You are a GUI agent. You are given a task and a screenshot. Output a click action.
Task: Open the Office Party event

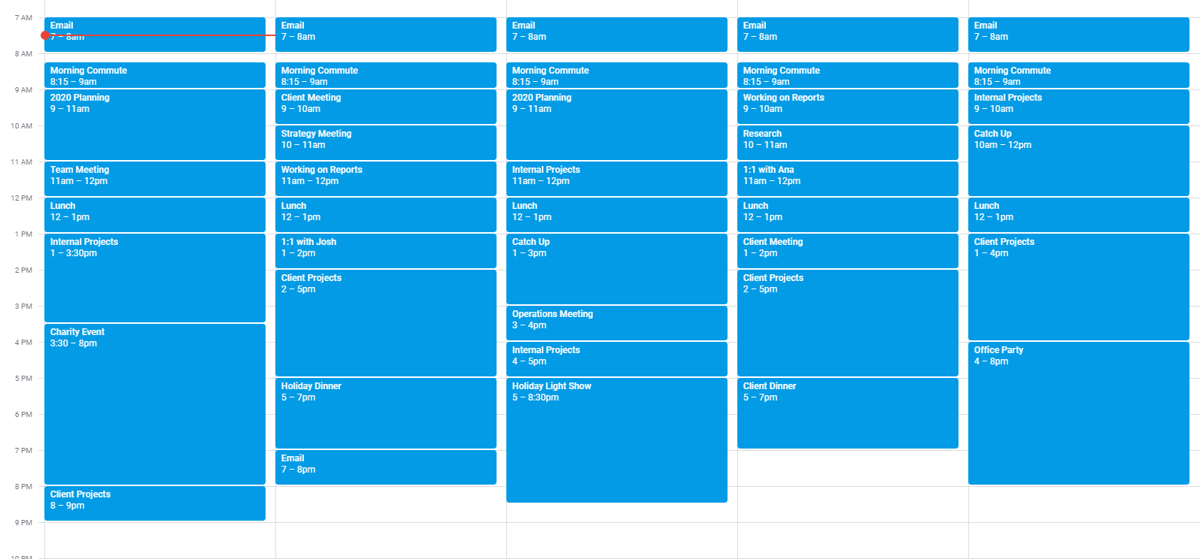pyautogui.click(x=1078, y=412)
